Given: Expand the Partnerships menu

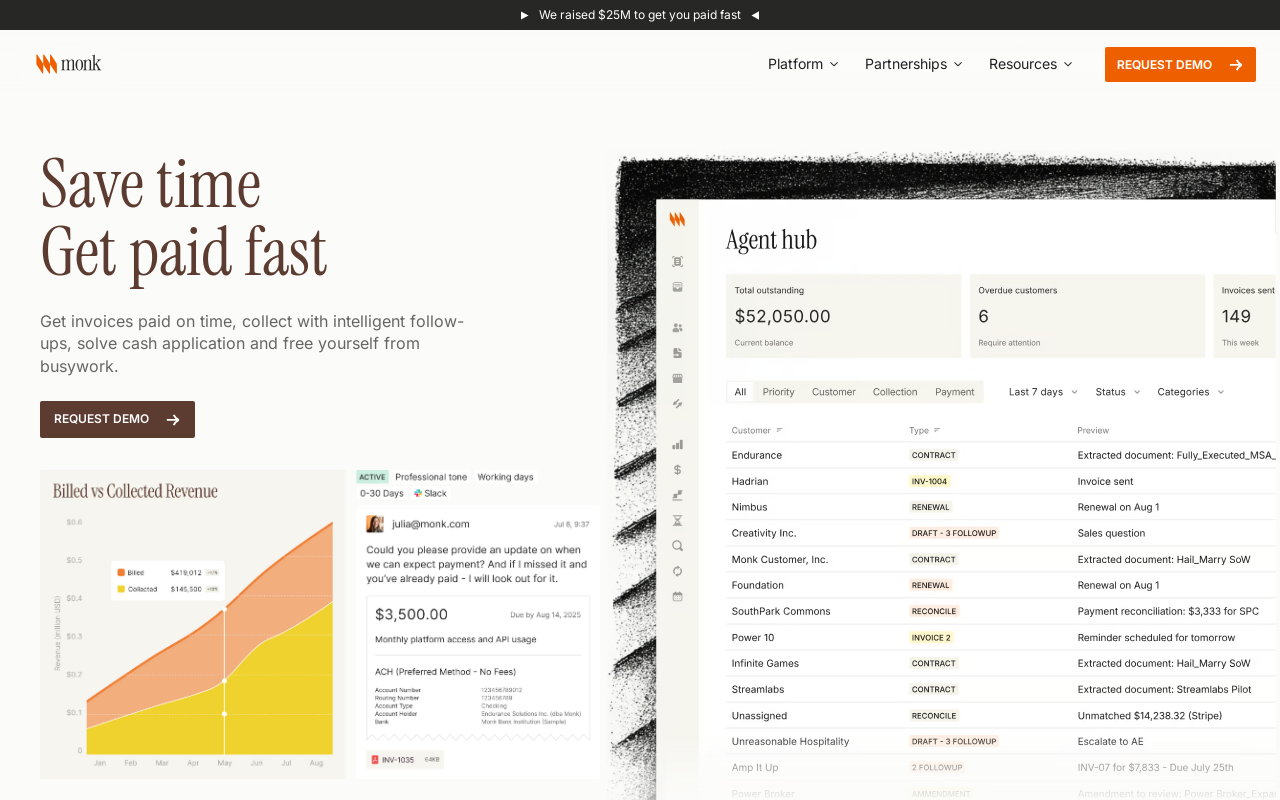Looking at the screenshot, I should pos(914,64).
